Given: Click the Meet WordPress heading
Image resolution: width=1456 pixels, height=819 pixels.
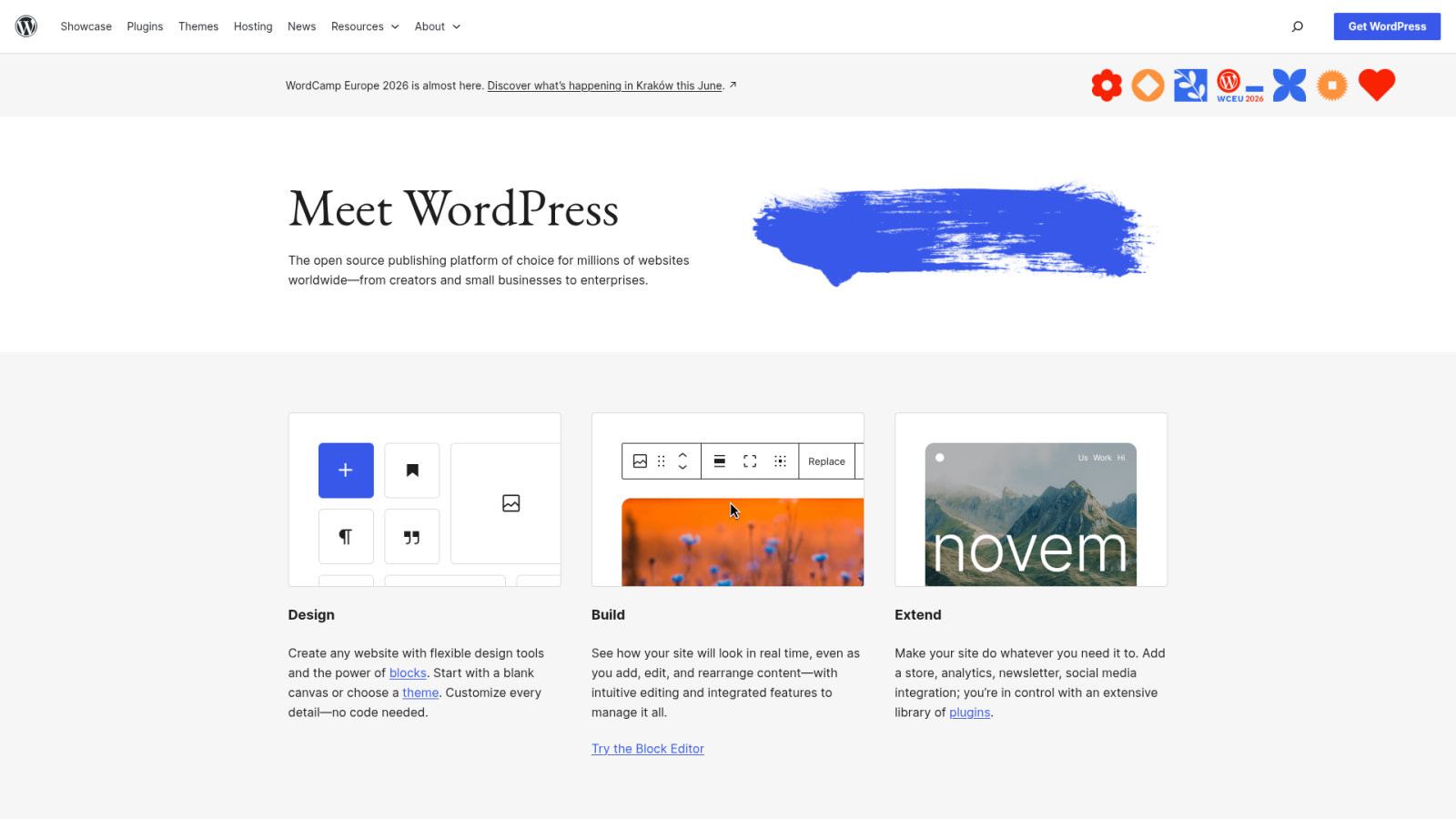Looking at the screenshot, I should 454,209.
